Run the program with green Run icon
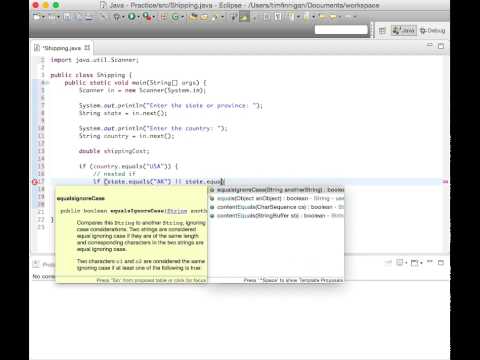 [132, 16]
